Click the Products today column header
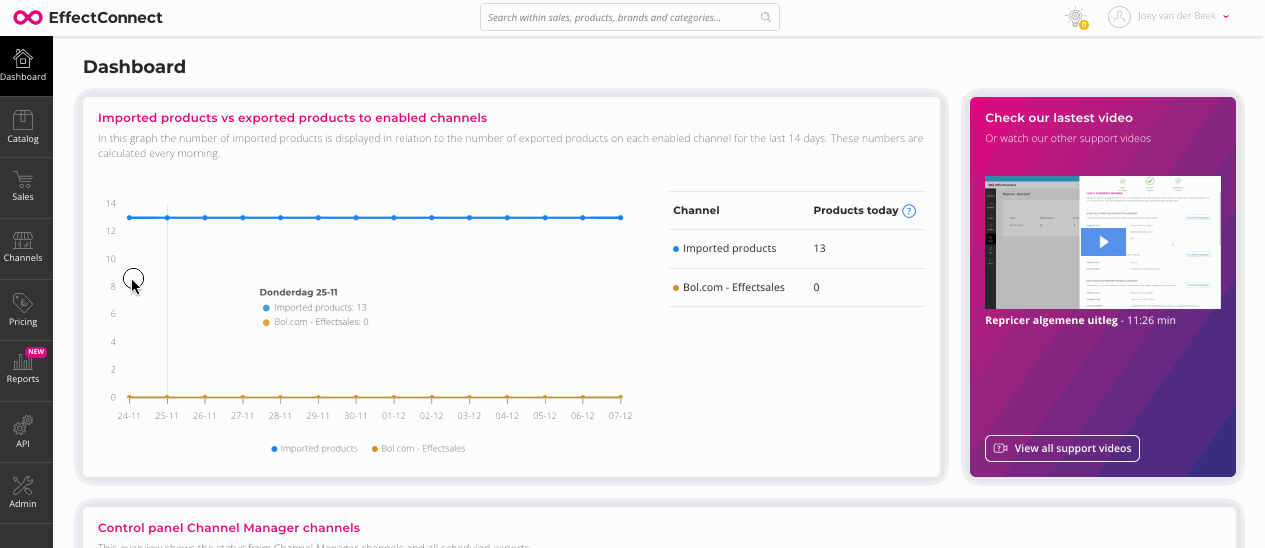The width and height of the screenshot is (1265, 548). (x=856, y=211)
